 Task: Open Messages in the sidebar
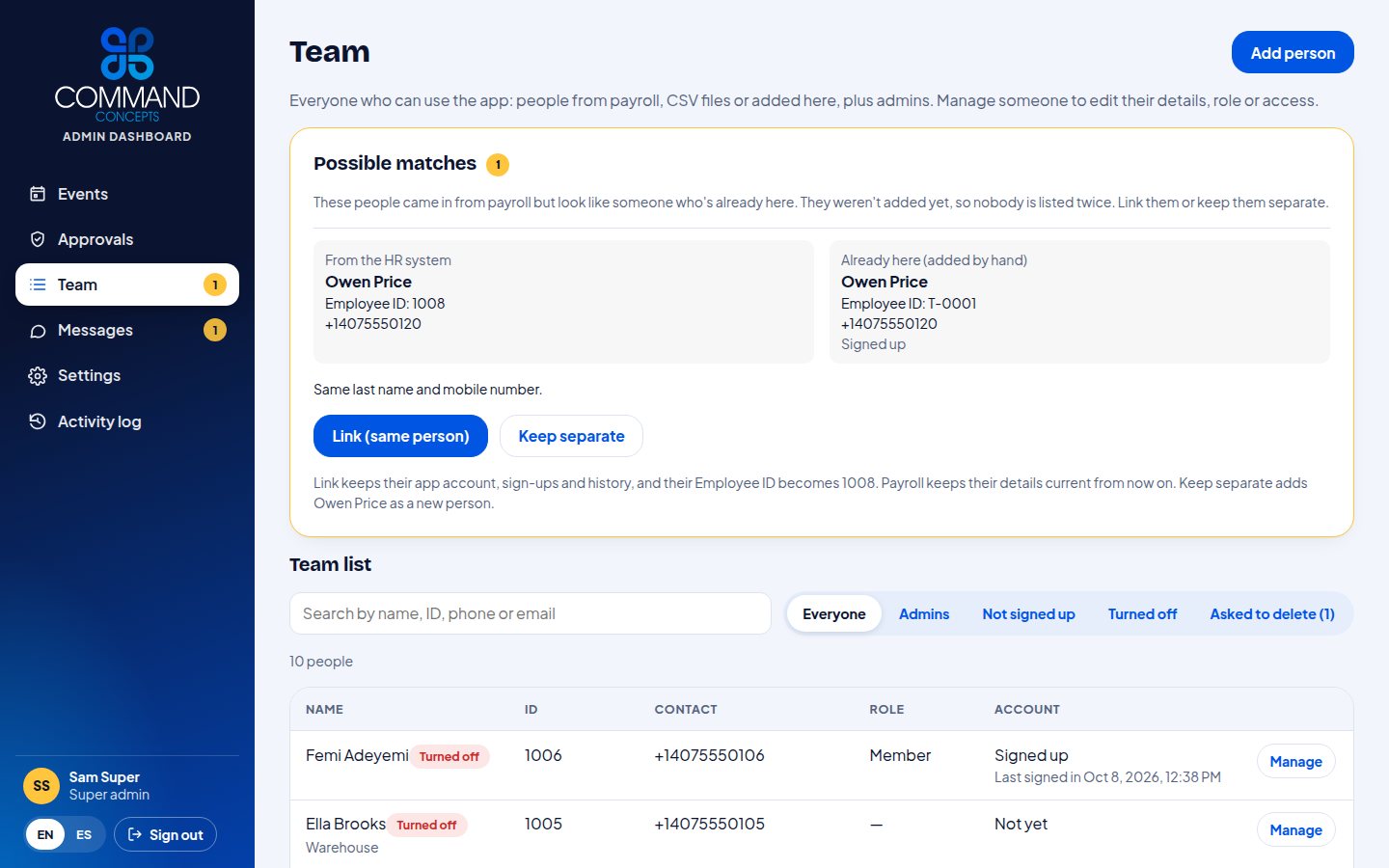127,330
